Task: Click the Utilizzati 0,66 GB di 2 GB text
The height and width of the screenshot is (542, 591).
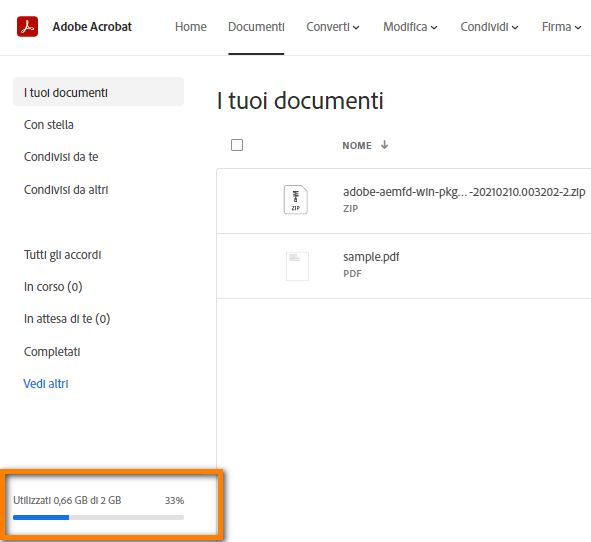Action: (67, 500)
